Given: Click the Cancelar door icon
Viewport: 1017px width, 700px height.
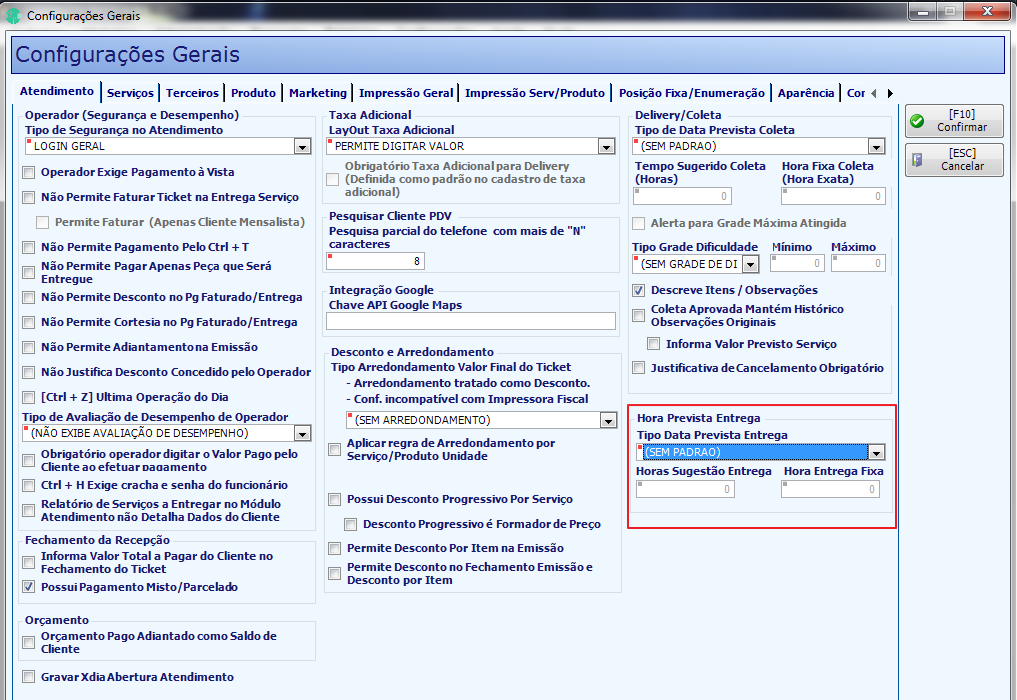Looking at the screenshot, I should 917,160.
